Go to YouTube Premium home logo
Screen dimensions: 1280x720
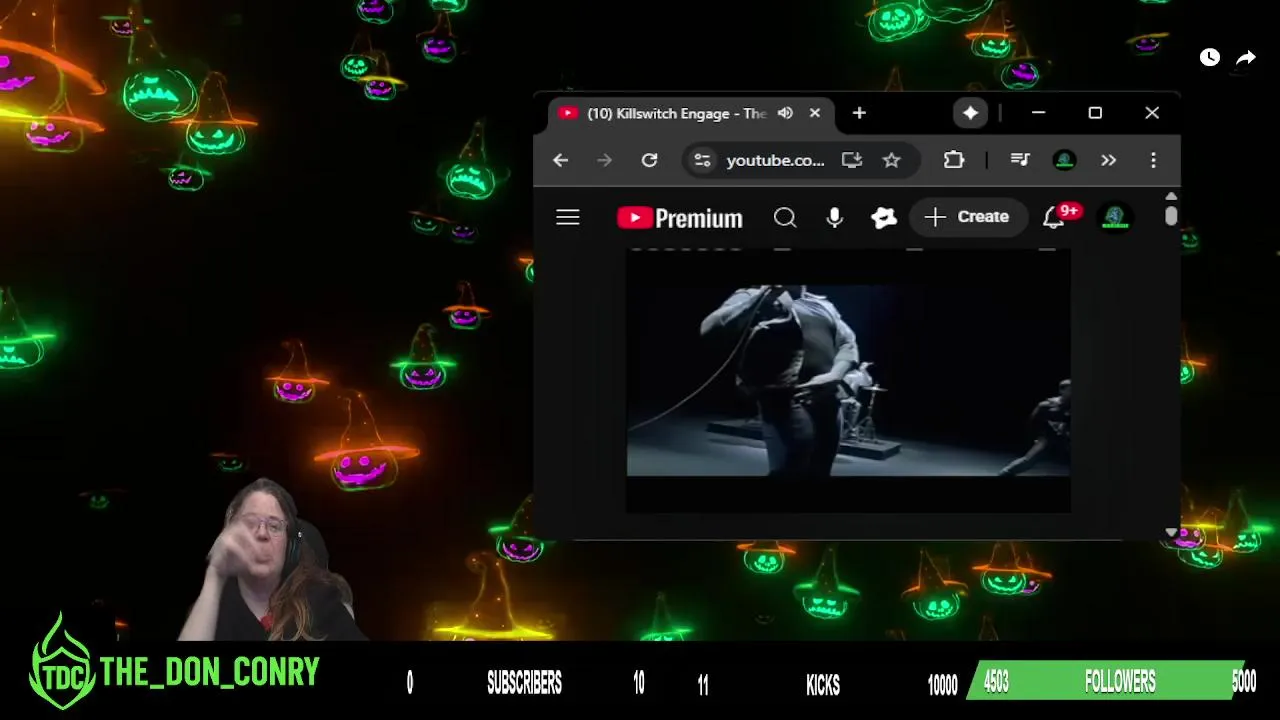point(680,218)
